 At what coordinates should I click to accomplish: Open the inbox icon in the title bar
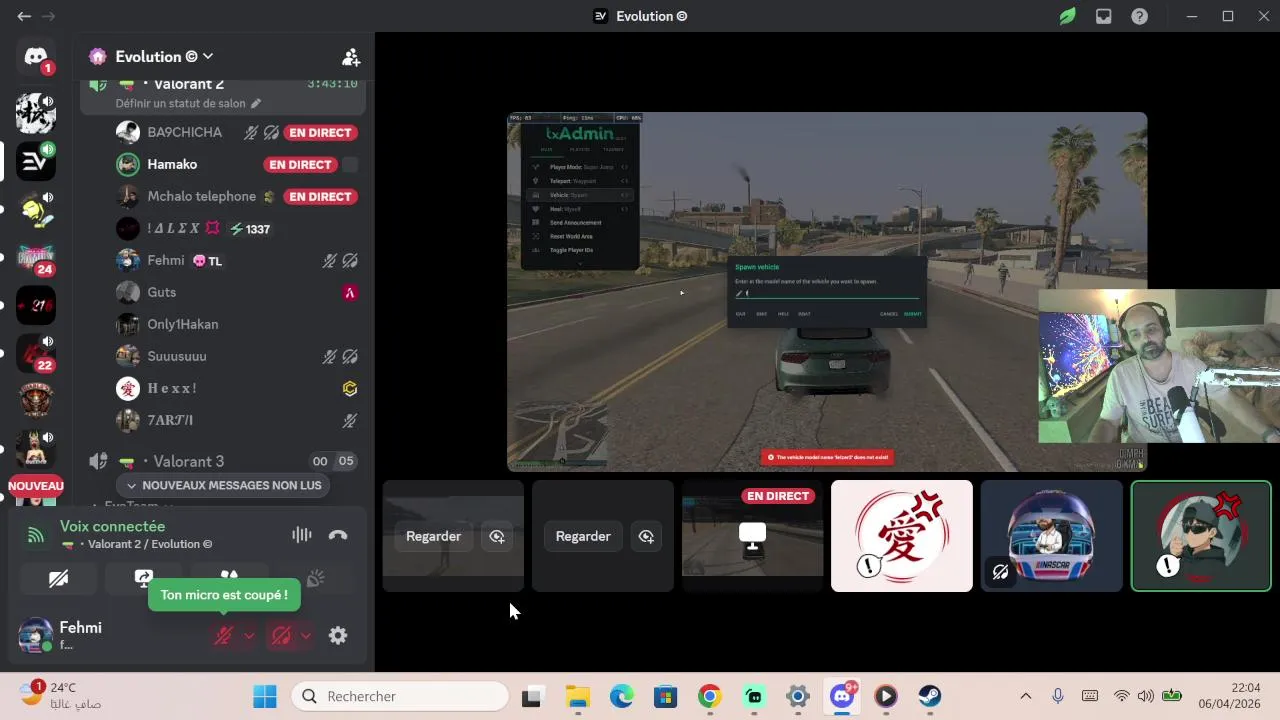coord(1104,16)
